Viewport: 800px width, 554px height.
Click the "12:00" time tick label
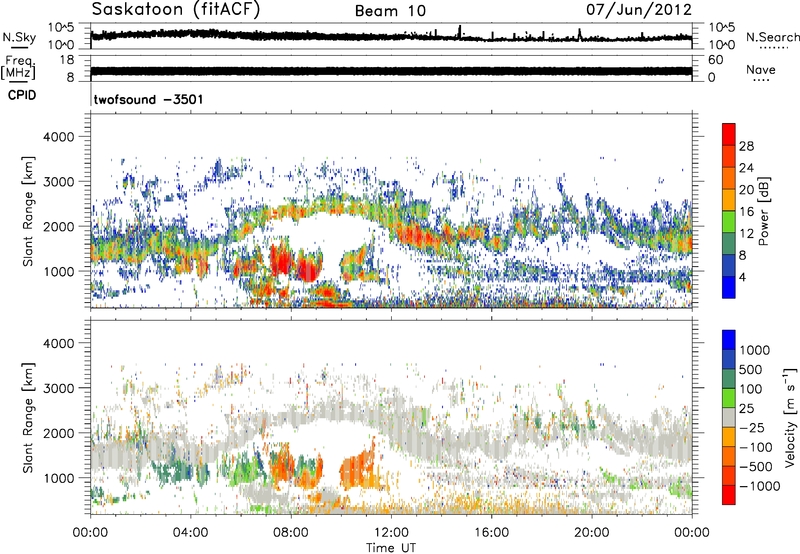391,533
